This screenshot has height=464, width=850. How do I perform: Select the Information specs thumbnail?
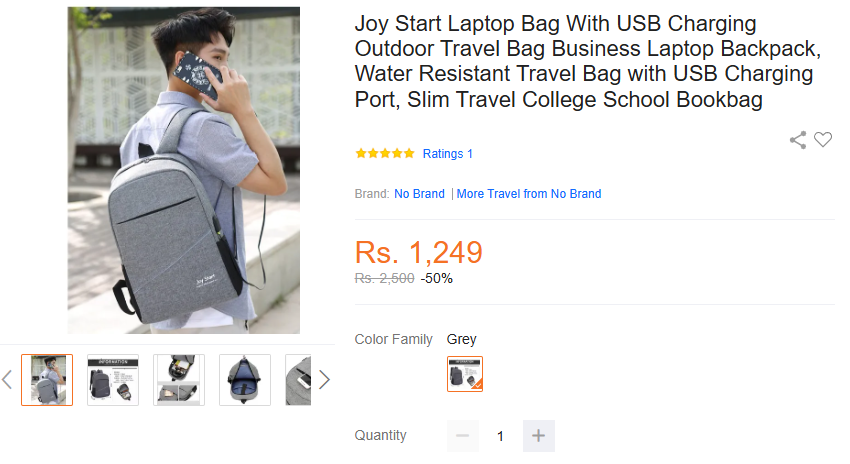(113, 380)
